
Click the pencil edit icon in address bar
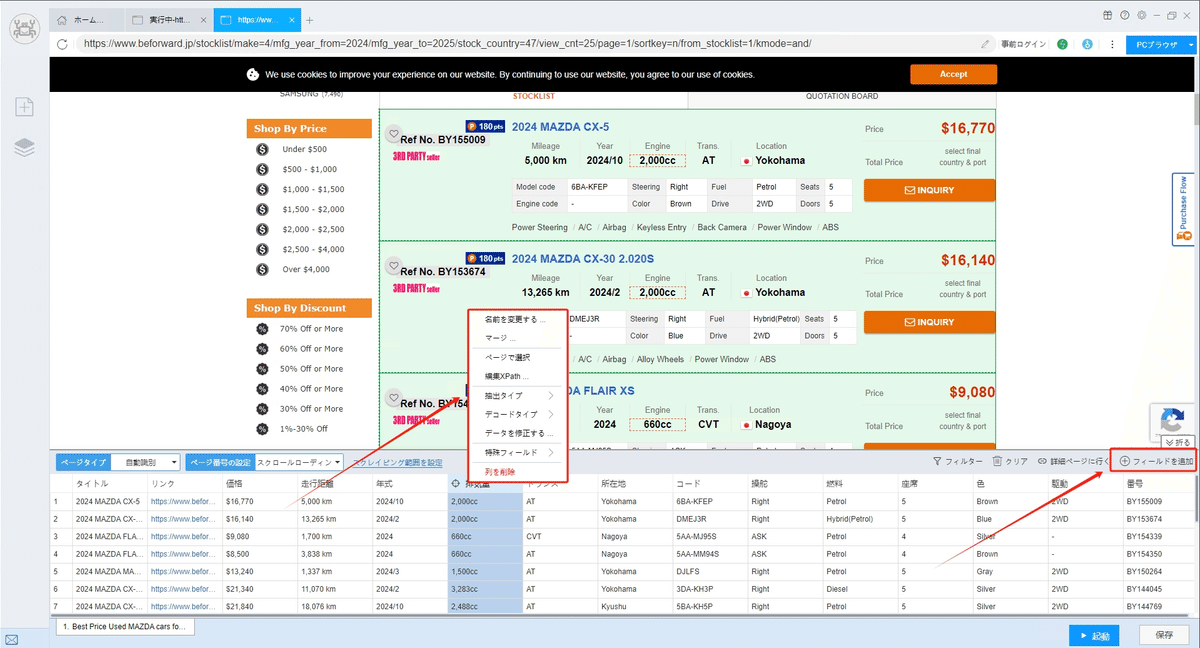(985, 44)
